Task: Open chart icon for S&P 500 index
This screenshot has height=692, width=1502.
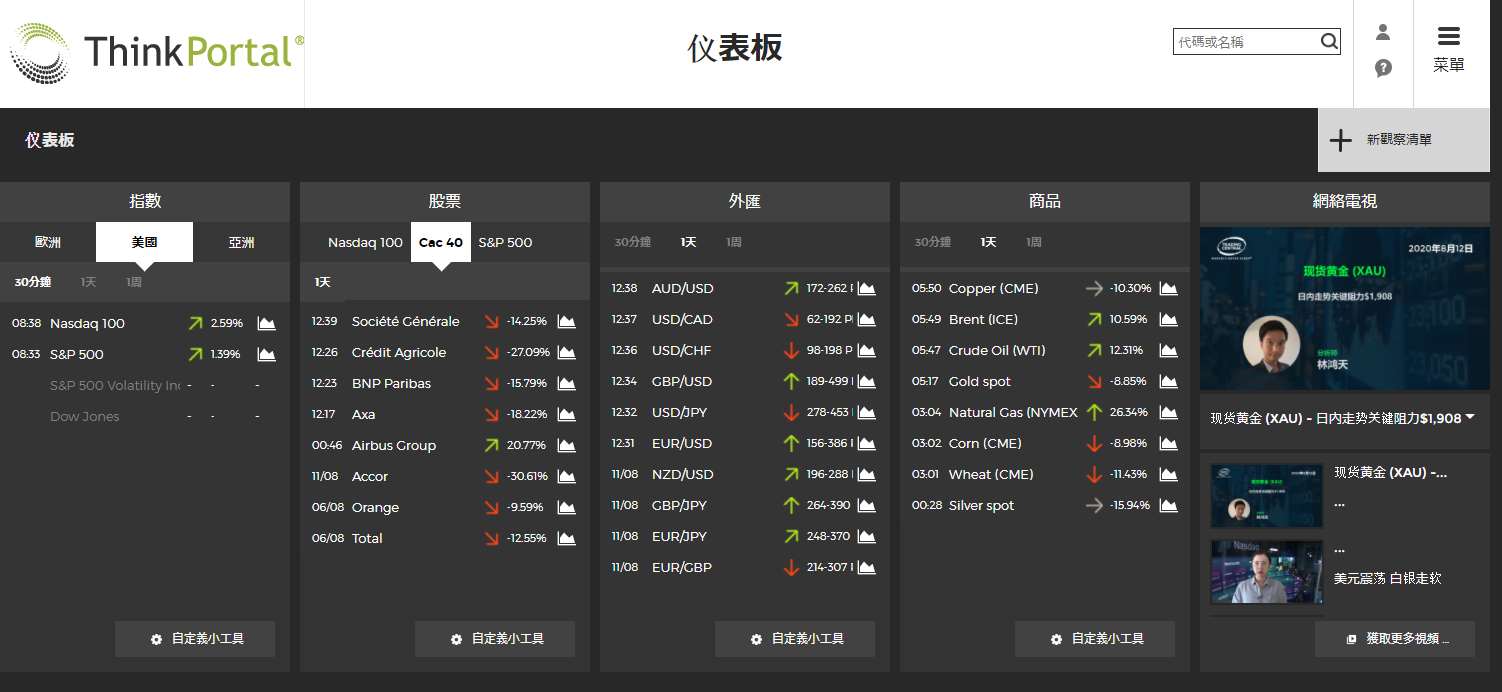Action: pos(266,354)
